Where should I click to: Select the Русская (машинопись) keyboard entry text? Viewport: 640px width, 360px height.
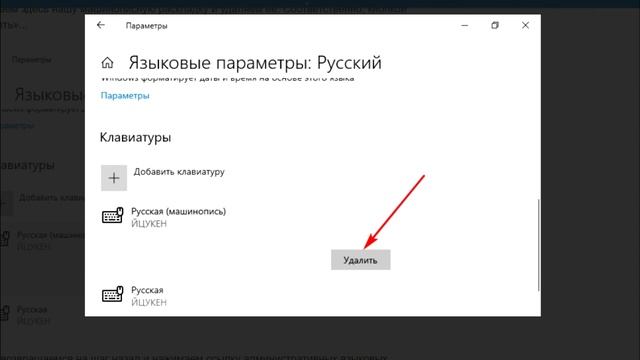click(x=178, y=211)
